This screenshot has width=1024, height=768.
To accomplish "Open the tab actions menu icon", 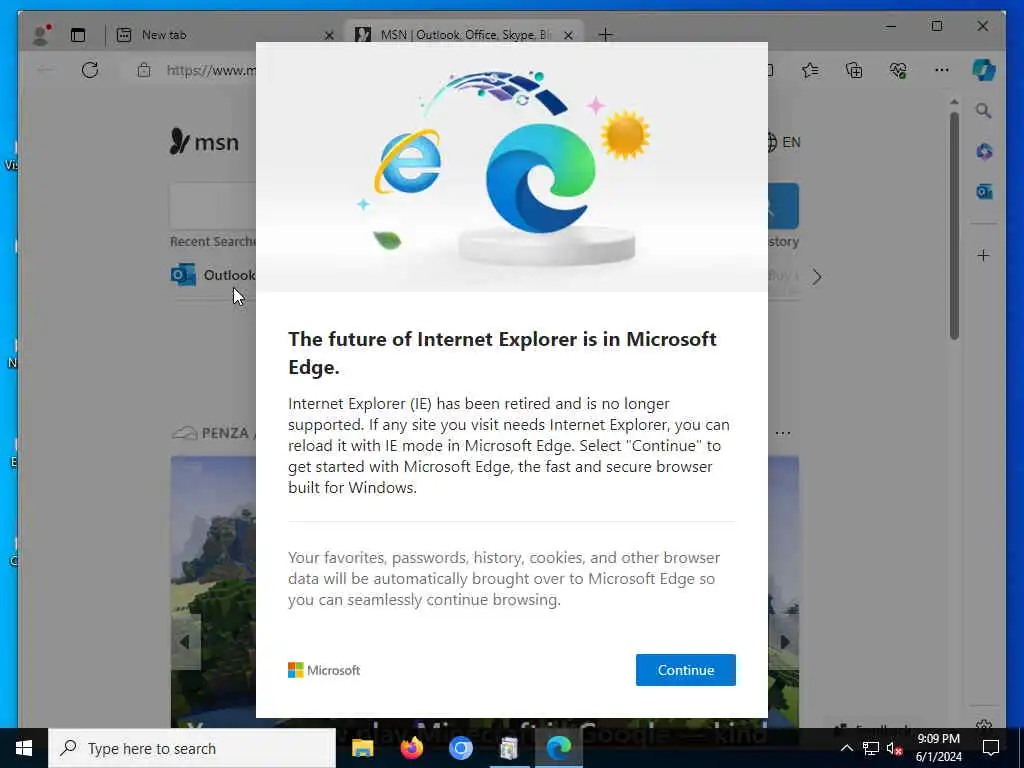I will pyautogui.click(x=78, y=35).
